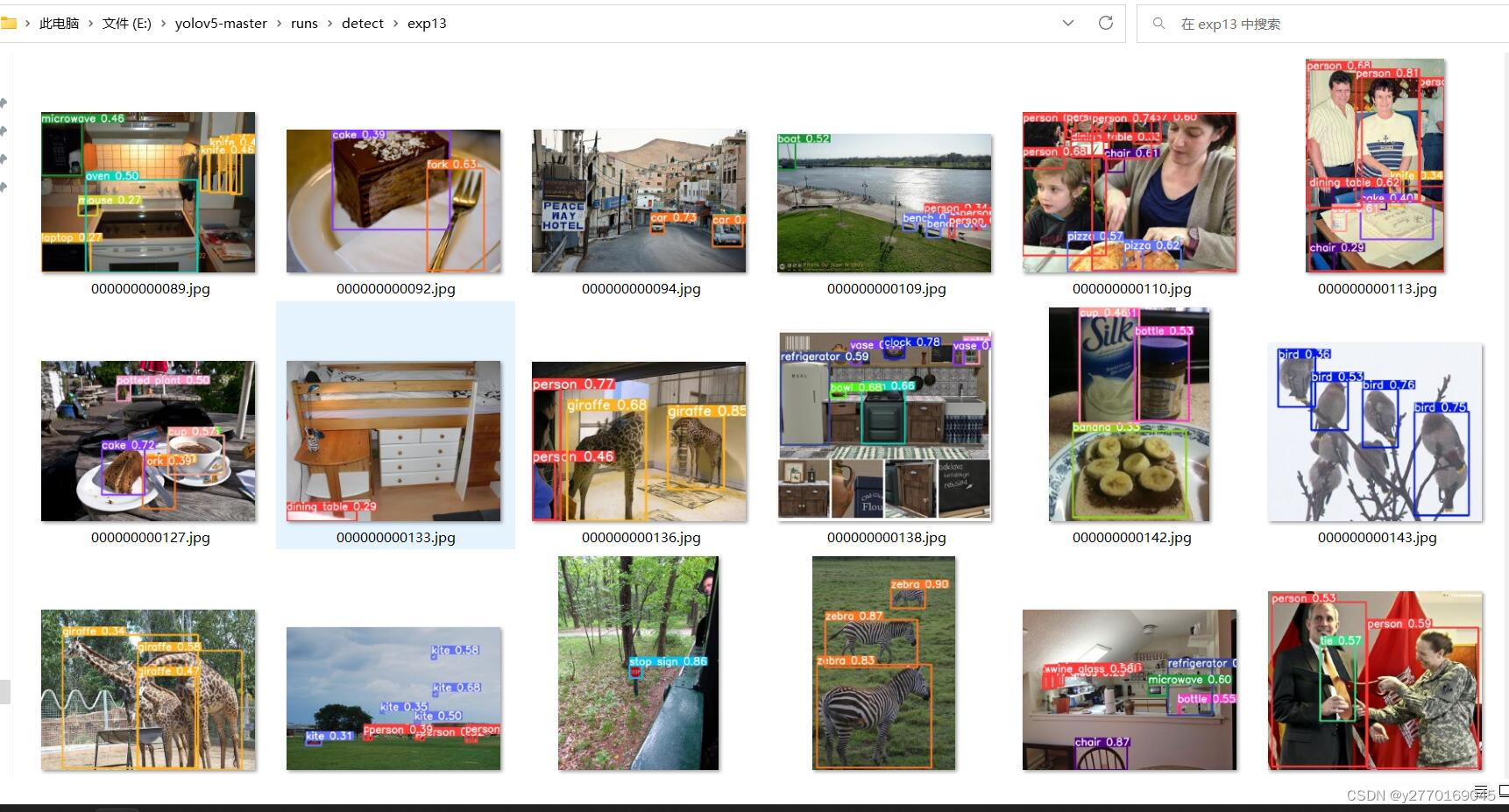This screenshot has height=812, width=1509.
Task: Select the two people with tie thumbnail
Action: 1375,681
